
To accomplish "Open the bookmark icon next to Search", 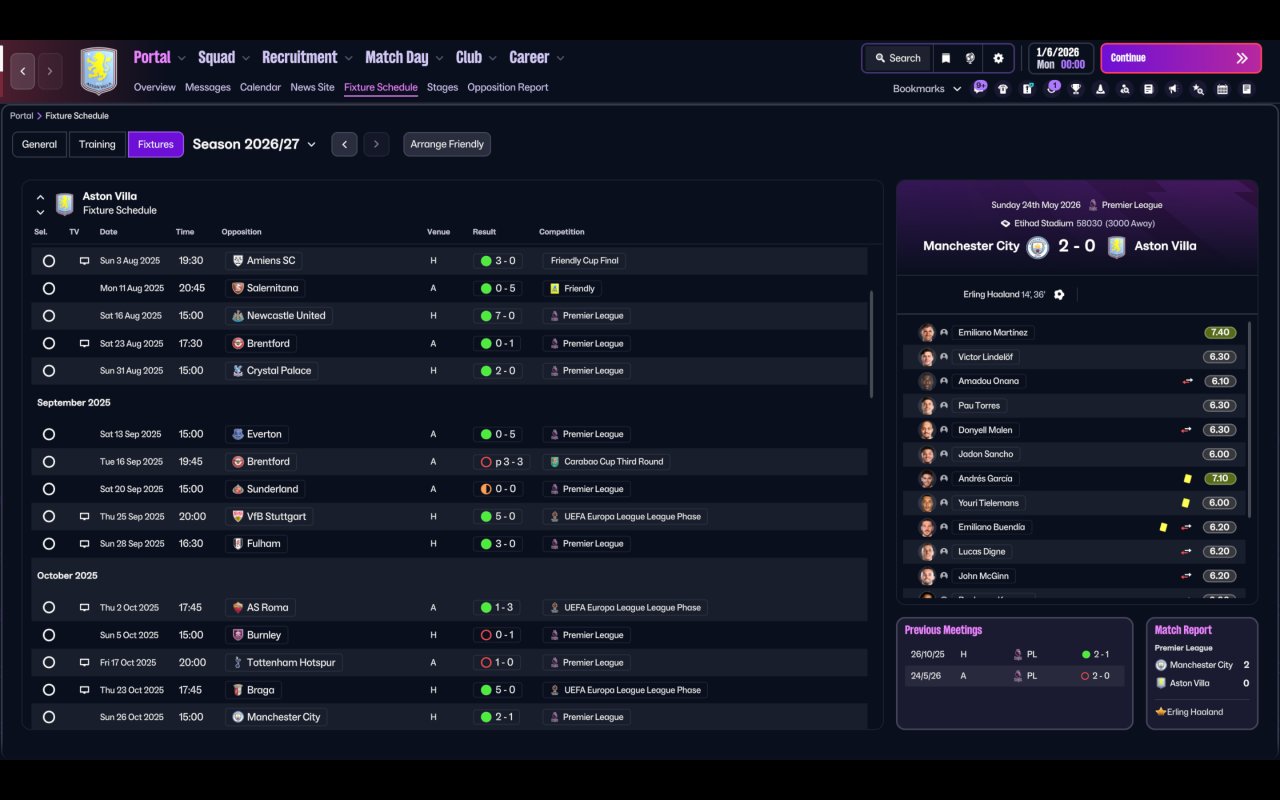I will point(945,58).
